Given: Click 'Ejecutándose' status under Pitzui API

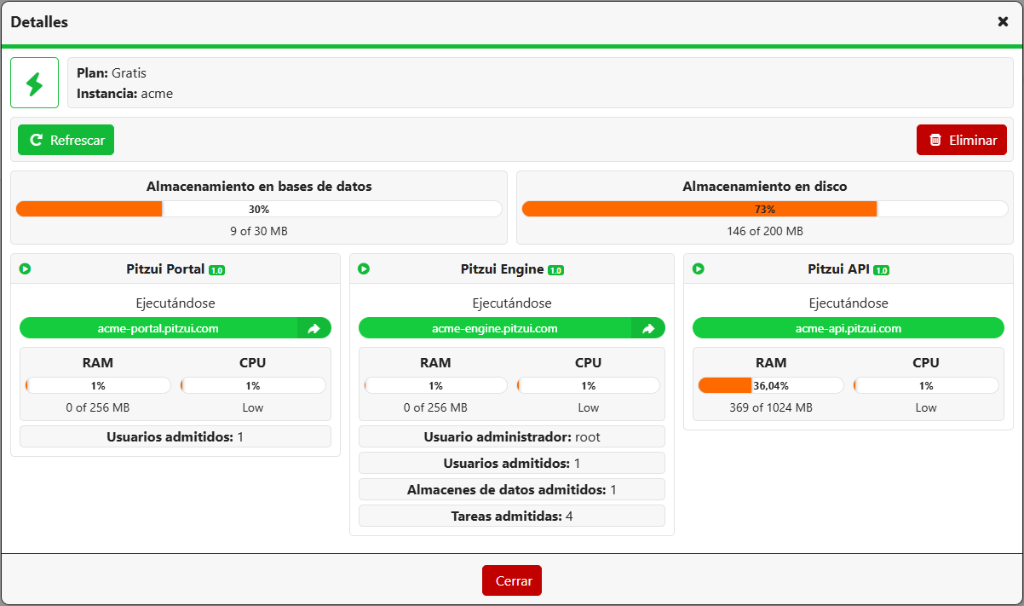Looking at the screenshot, I should click(x=848, y=303).
